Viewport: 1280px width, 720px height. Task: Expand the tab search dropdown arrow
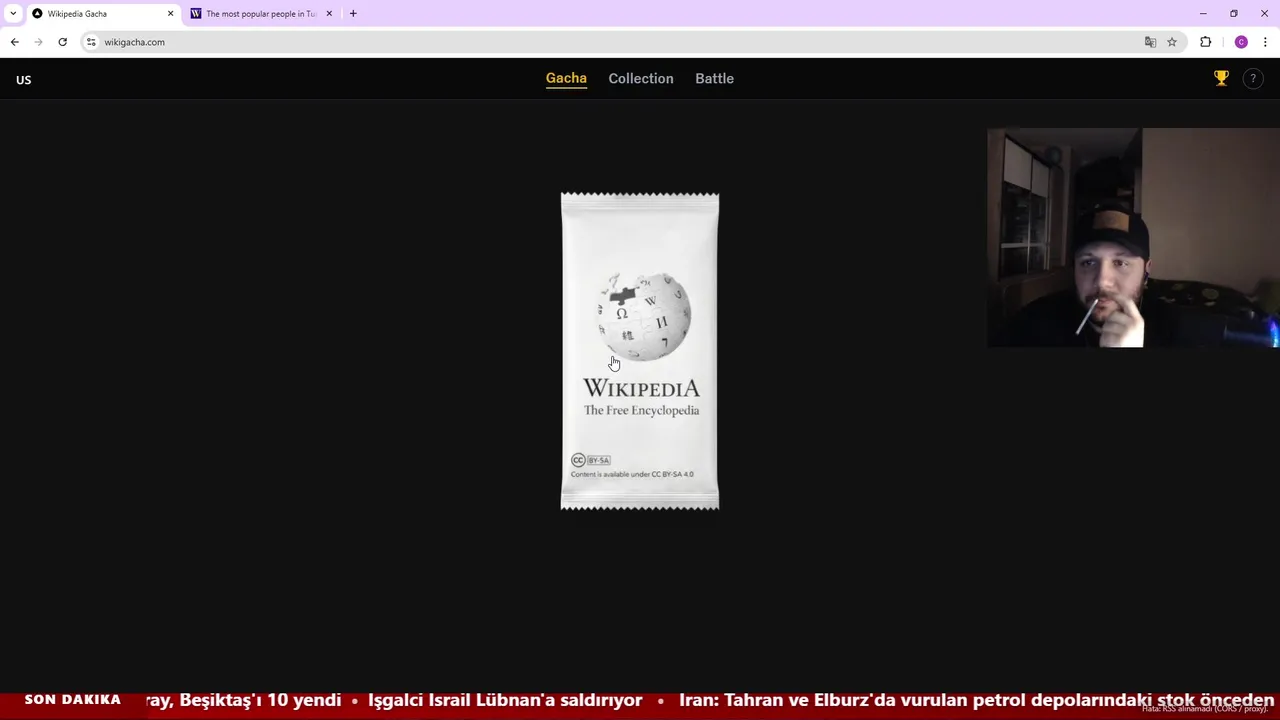point(13,14)
